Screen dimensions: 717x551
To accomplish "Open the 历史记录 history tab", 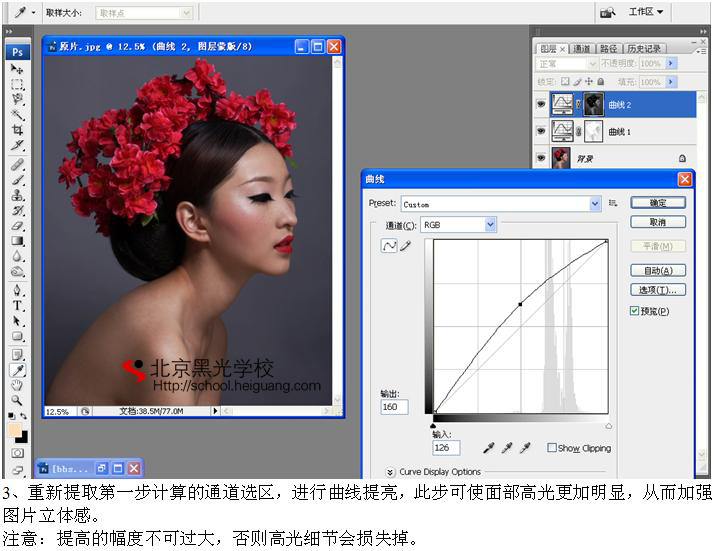I will click(x=644, y=48).
